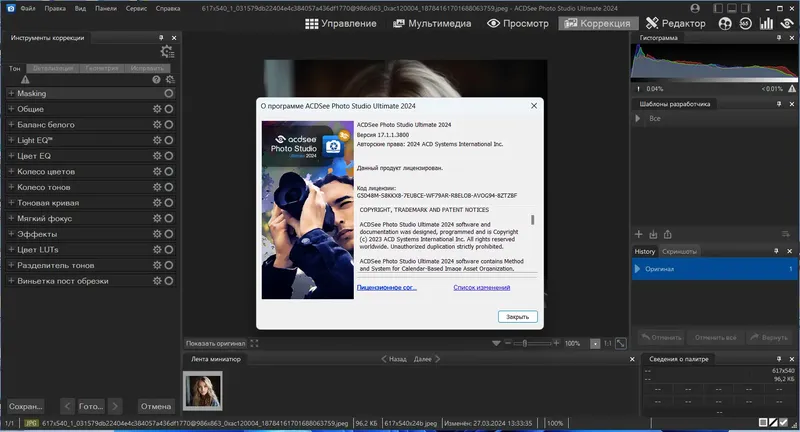Expand the Общие group
The height and width of the screenshot is (432, 800).
pyautogui.click(x=11, y=109)
